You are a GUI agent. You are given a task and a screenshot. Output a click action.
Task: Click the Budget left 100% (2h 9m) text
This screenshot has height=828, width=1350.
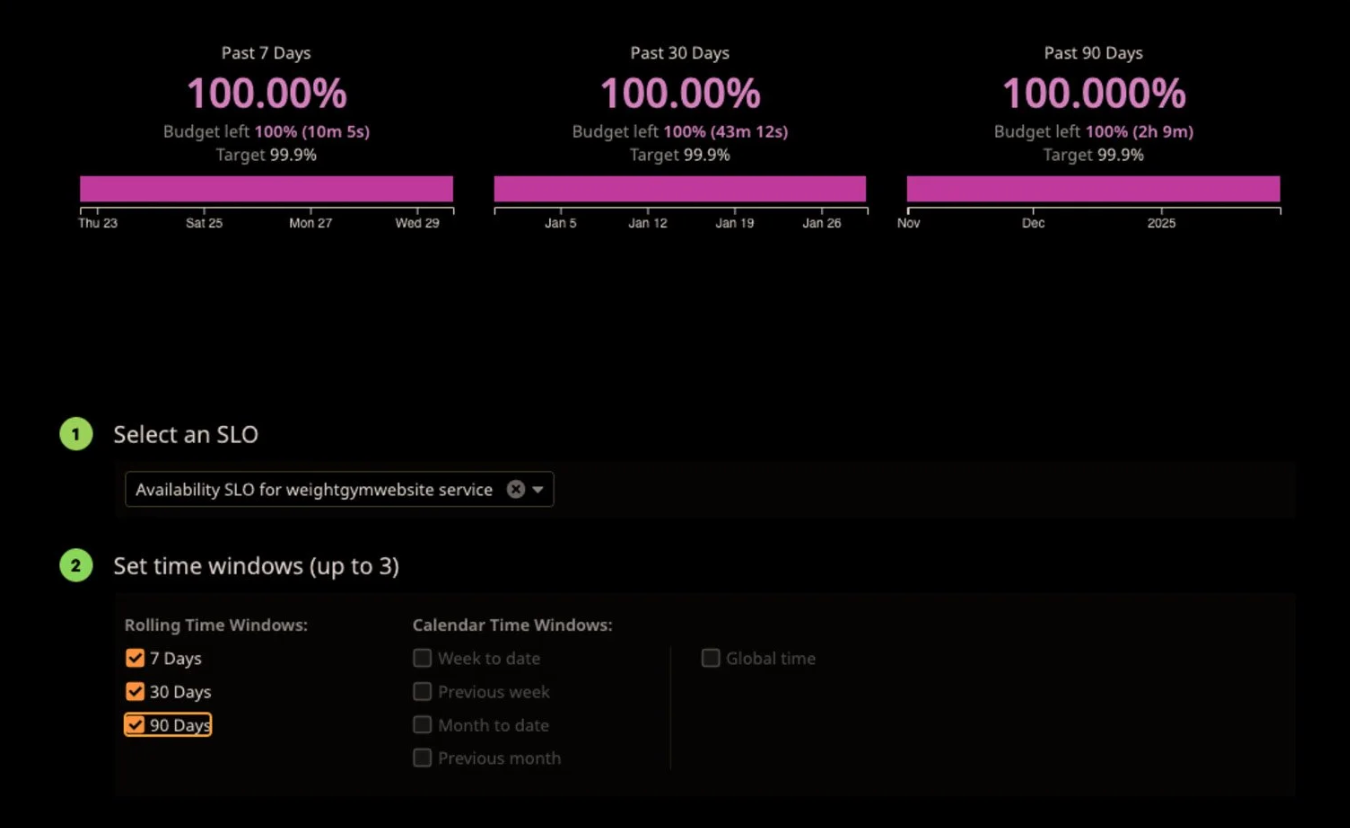tap(1093, 132)
